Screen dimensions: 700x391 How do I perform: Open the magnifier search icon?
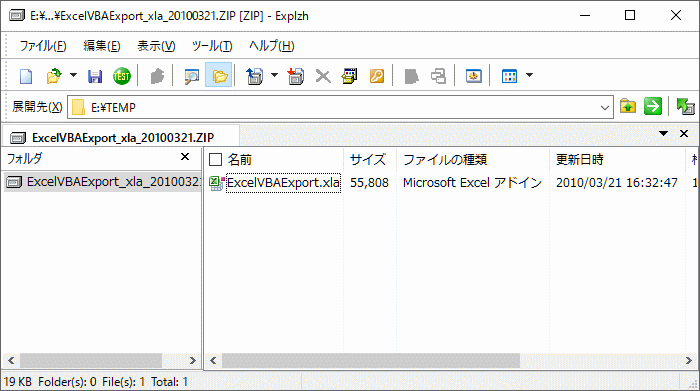[192, 76]
